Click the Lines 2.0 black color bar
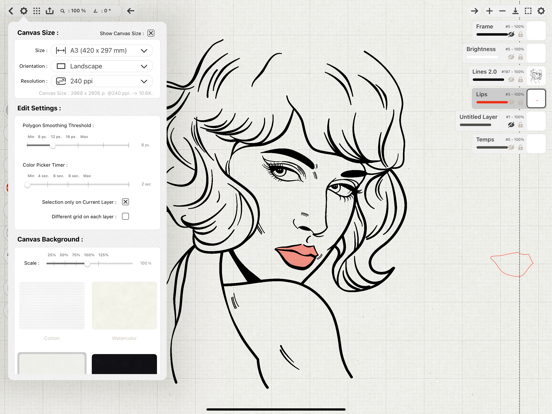The width and height of the screenshot is (552, 414). 488,80
